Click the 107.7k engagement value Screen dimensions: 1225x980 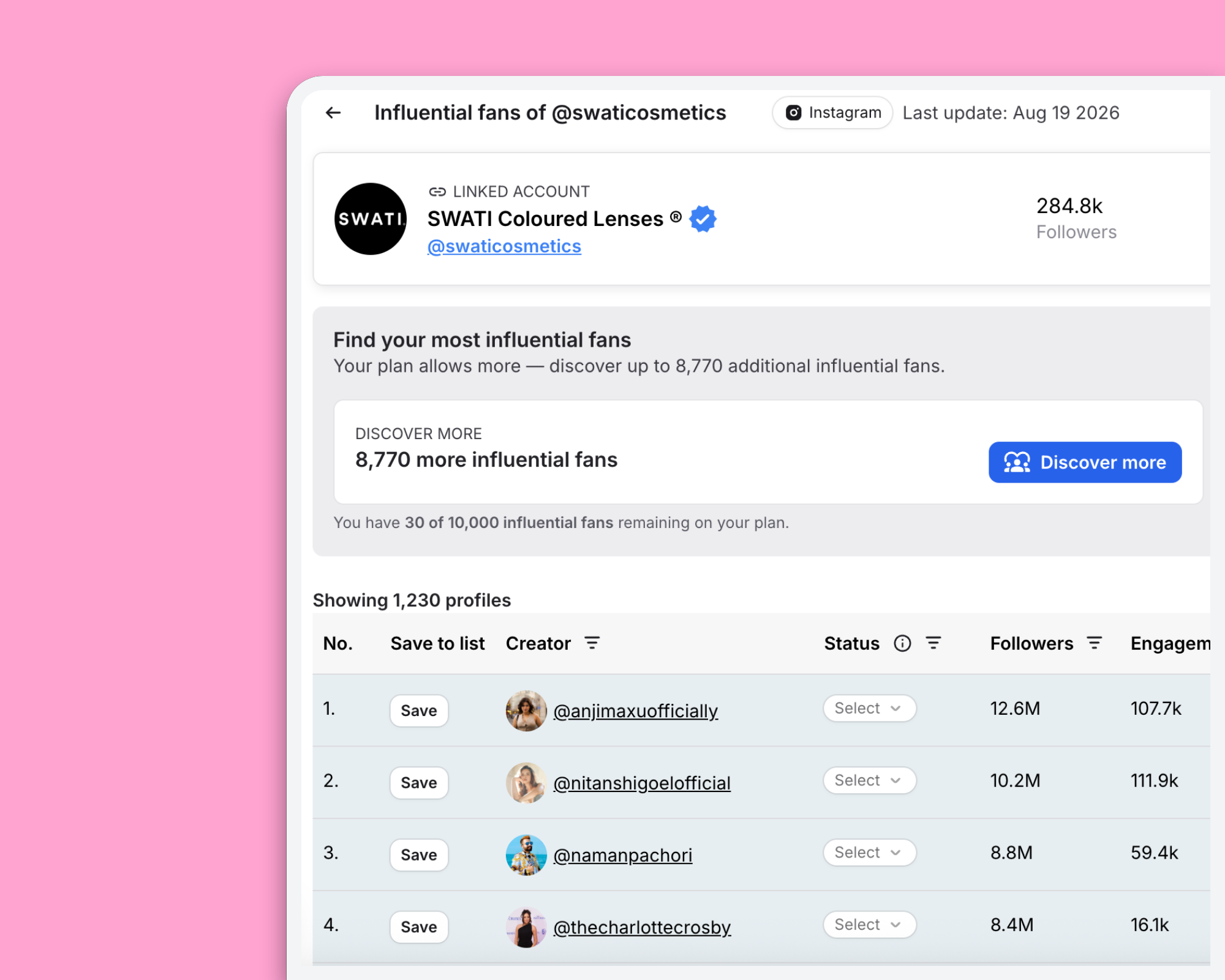point(1156,709)
